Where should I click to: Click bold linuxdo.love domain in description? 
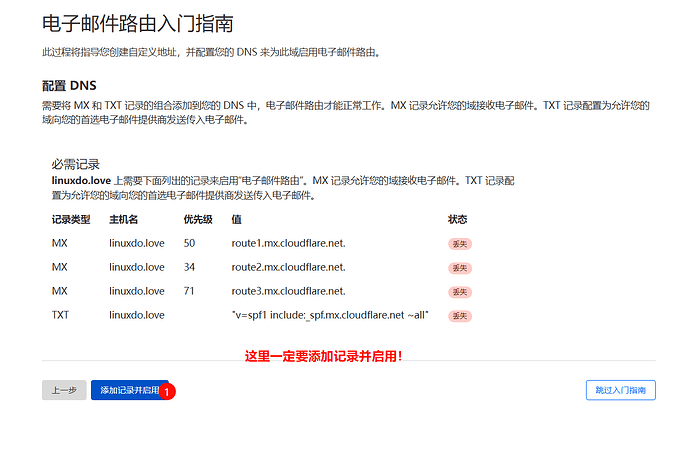coord(81,180)
